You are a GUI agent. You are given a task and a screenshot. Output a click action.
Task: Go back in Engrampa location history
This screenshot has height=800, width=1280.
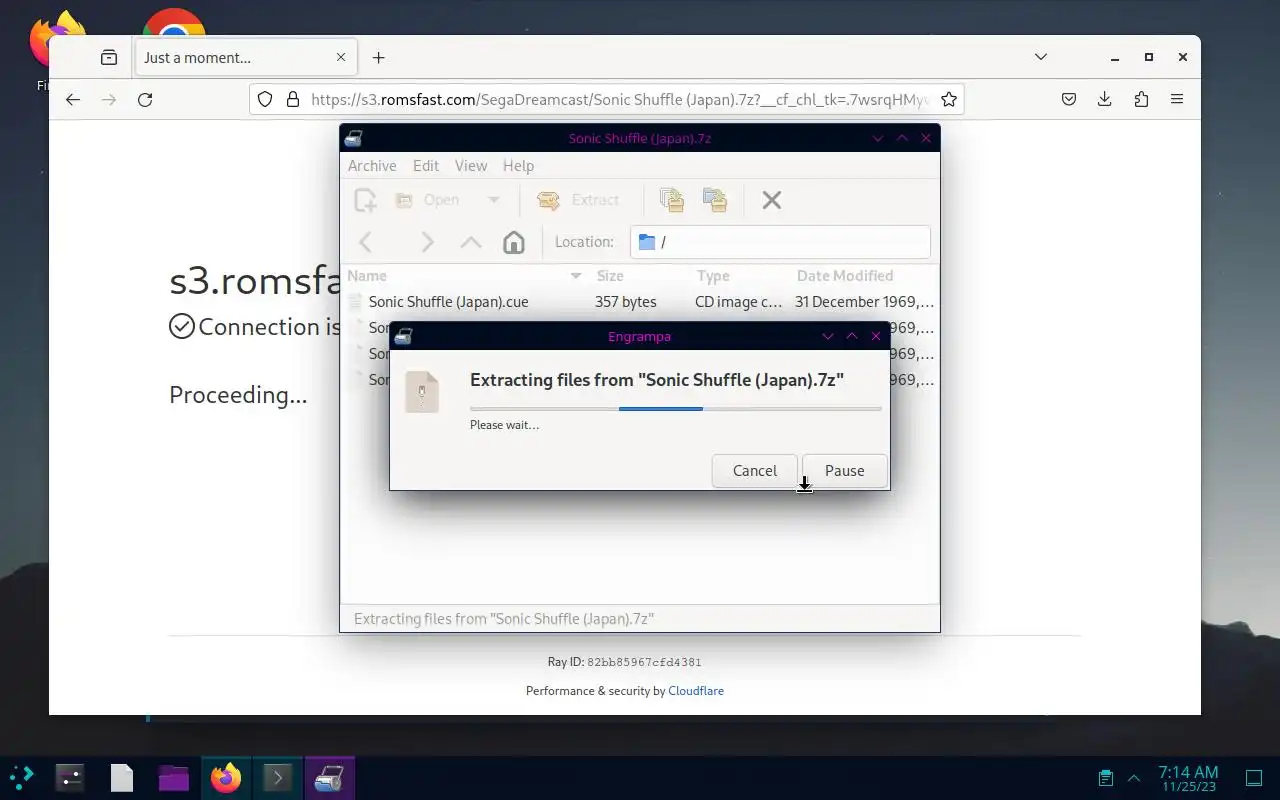click(x=366, y=242)
